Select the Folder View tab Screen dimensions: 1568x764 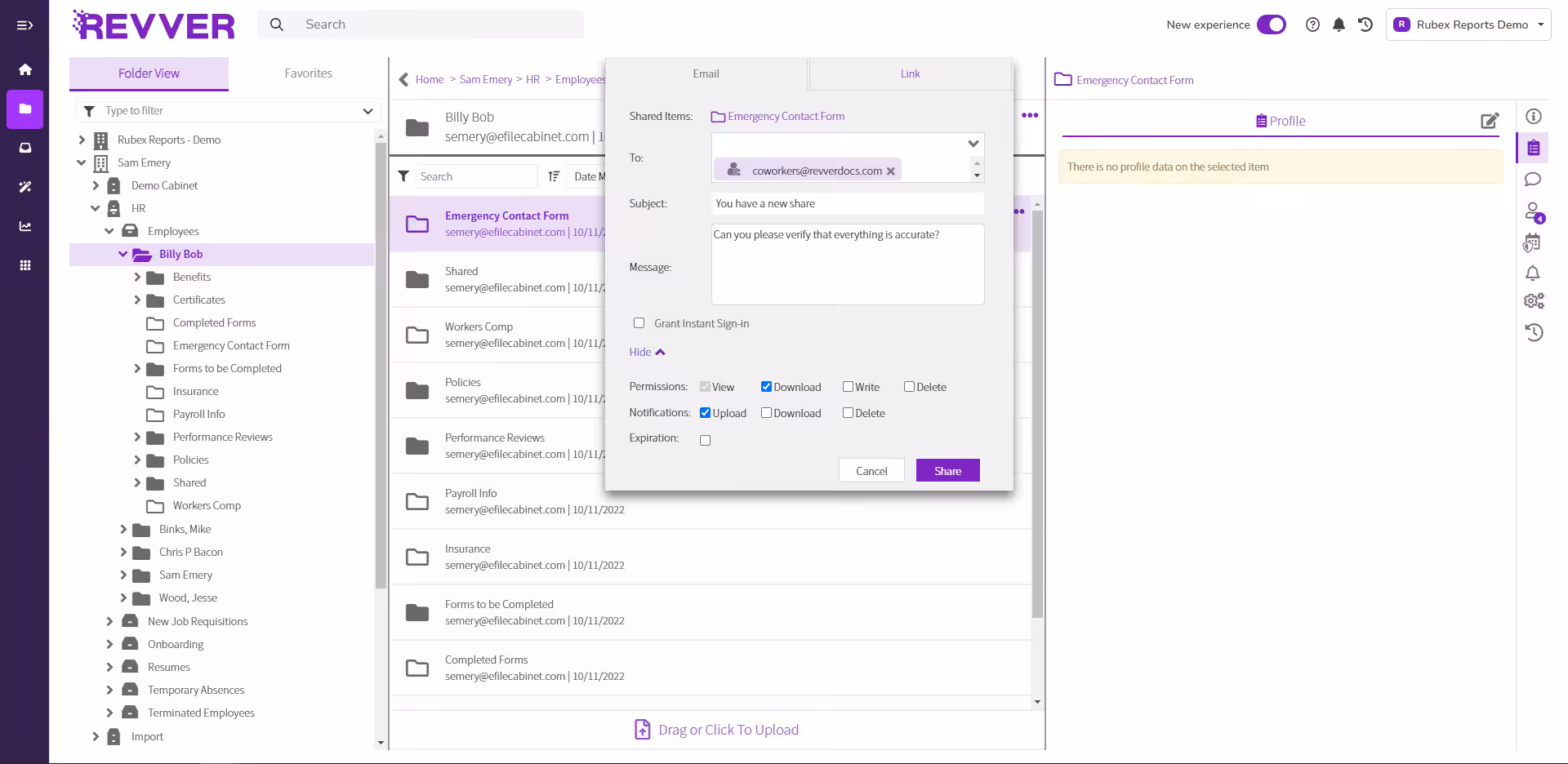coord(149,73)
